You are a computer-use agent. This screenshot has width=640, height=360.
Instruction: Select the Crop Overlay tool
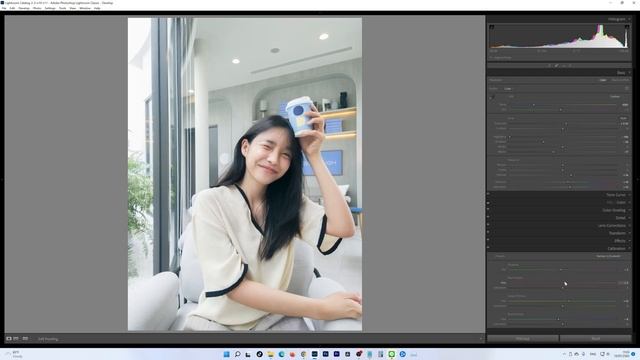click(549, 65)
